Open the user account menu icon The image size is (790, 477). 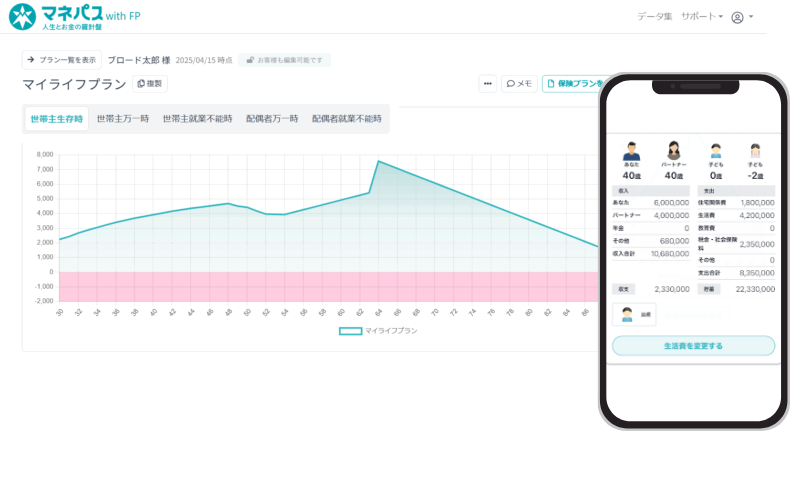tap(738, 17)
